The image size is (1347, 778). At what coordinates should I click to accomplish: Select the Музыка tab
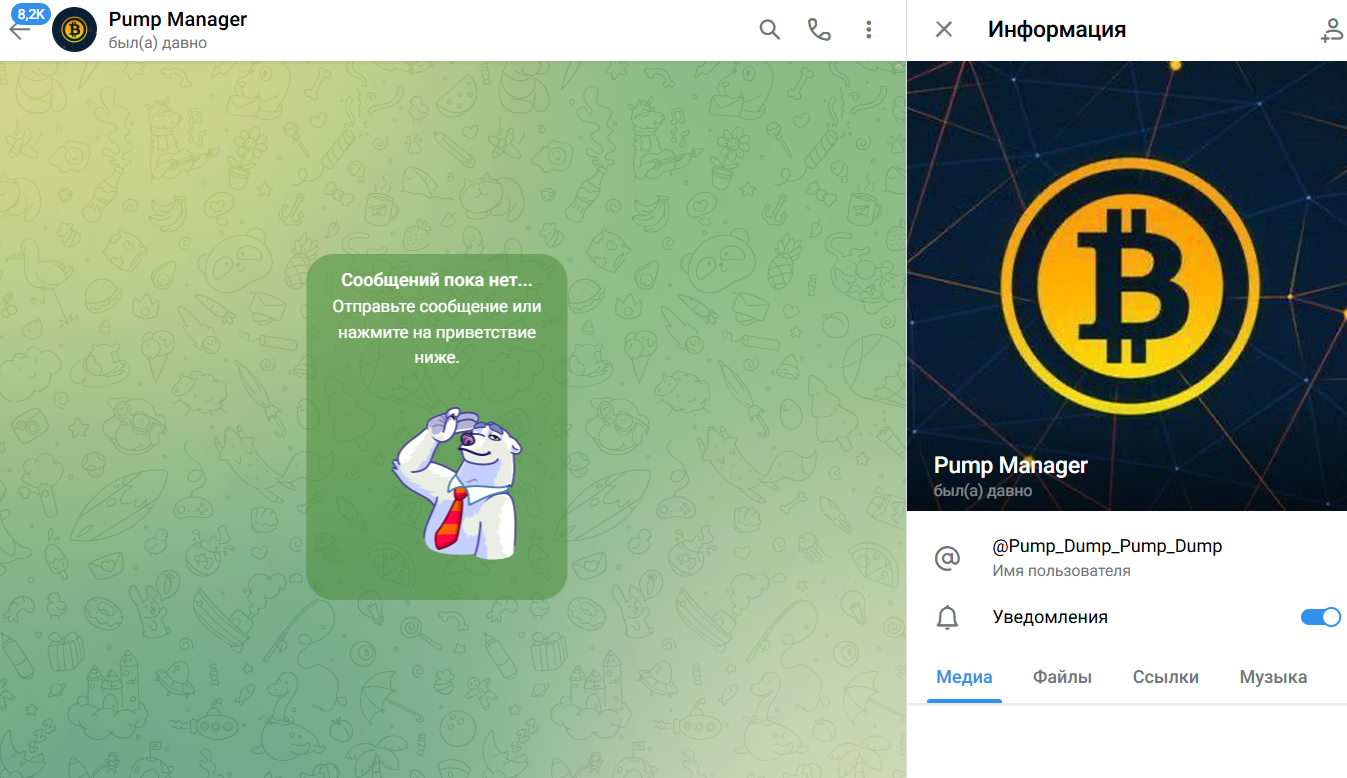[x=1273, y=677]
